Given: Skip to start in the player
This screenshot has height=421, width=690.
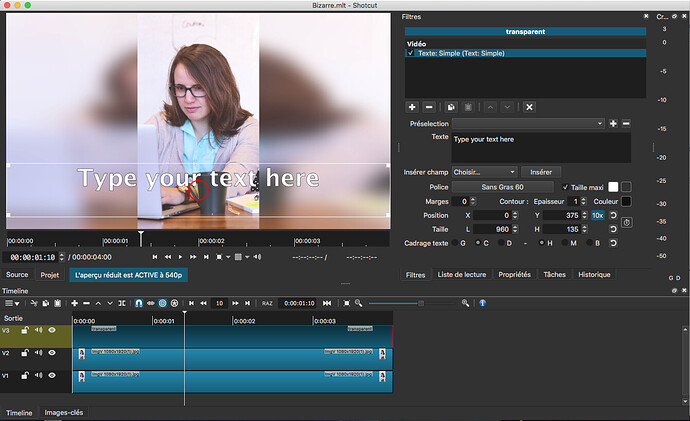Looking at the screenshot, I should tap(155, 257).
